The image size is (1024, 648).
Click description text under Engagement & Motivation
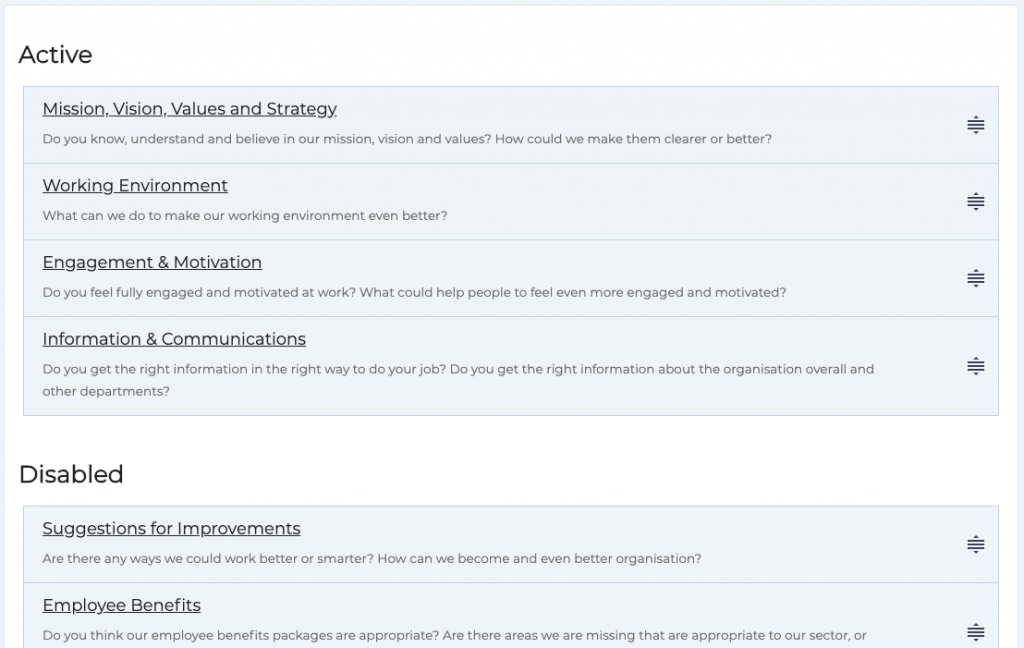413,293
